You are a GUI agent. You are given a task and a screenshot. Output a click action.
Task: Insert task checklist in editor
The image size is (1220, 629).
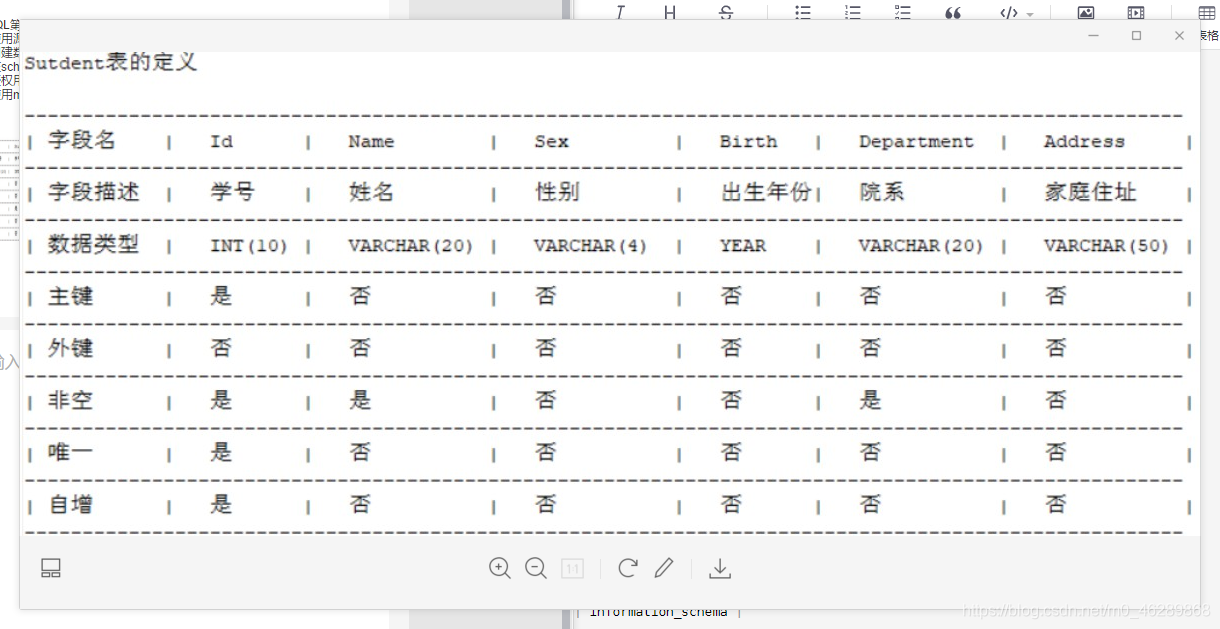tap(903, 12)
